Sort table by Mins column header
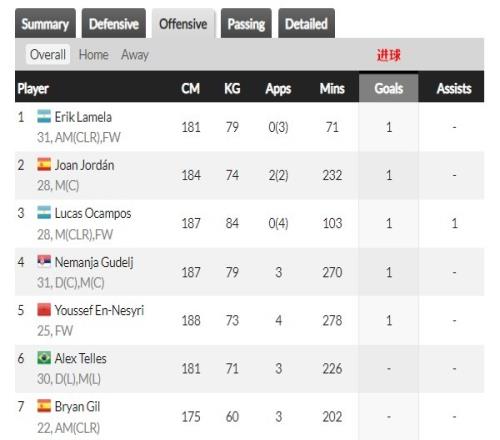The width and height of the screenshot is (500, 440). point(332,88)
